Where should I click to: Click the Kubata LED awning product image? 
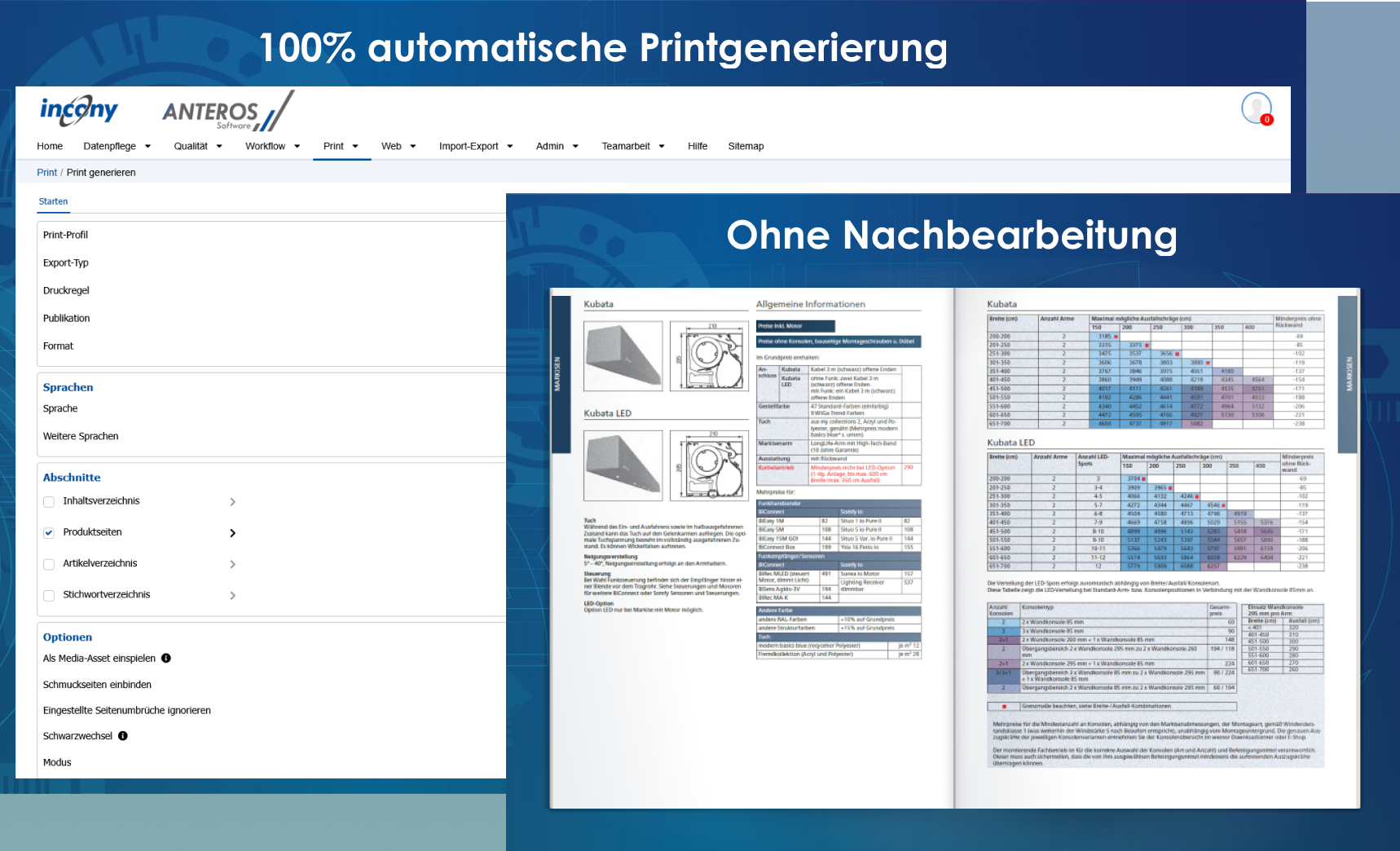[623, 465]
